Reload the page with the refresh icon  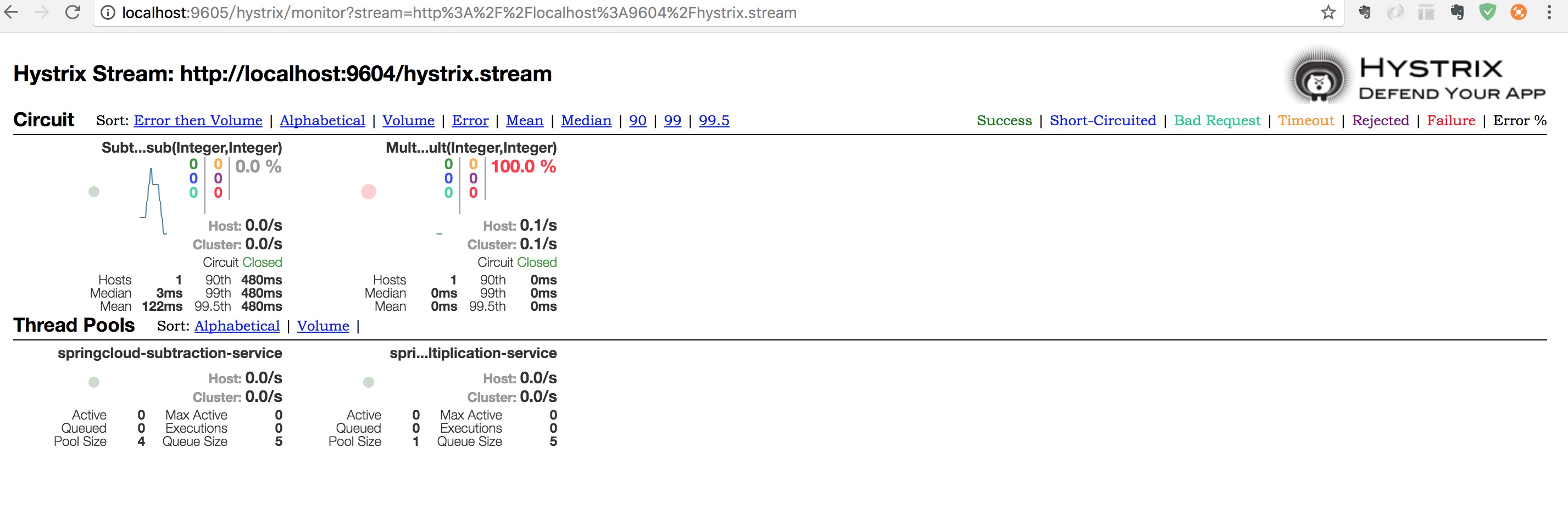click(x=73, y=12)
